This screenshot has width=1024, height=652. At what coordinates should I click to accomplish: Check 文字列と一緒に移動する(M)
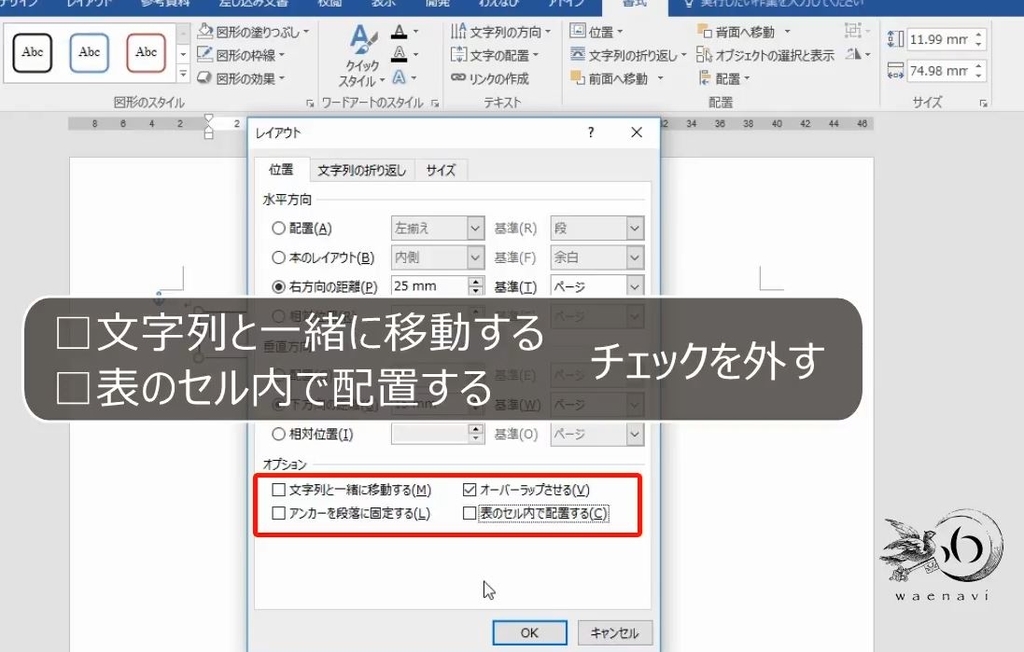[279, 489]
